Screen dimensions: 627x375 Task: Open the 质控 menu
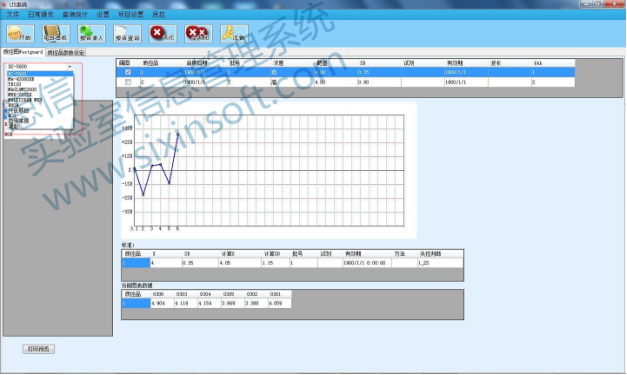[159, 14]
